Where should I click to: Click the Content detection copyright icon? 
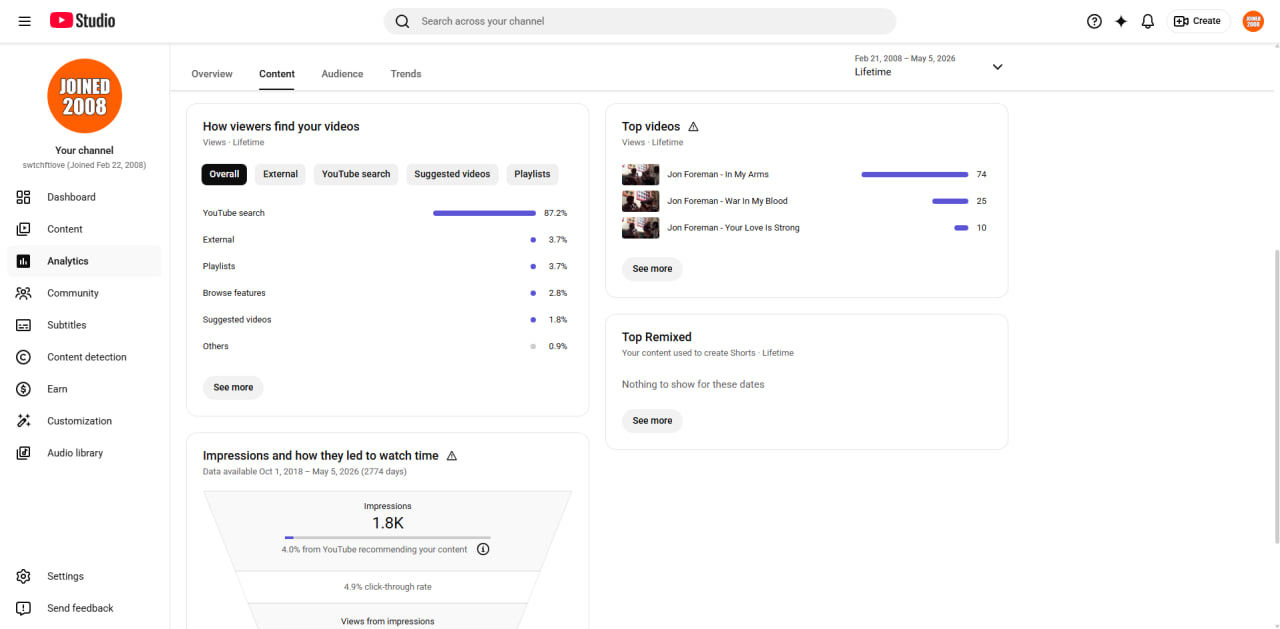pyautogui.click(x=24, y=357)
